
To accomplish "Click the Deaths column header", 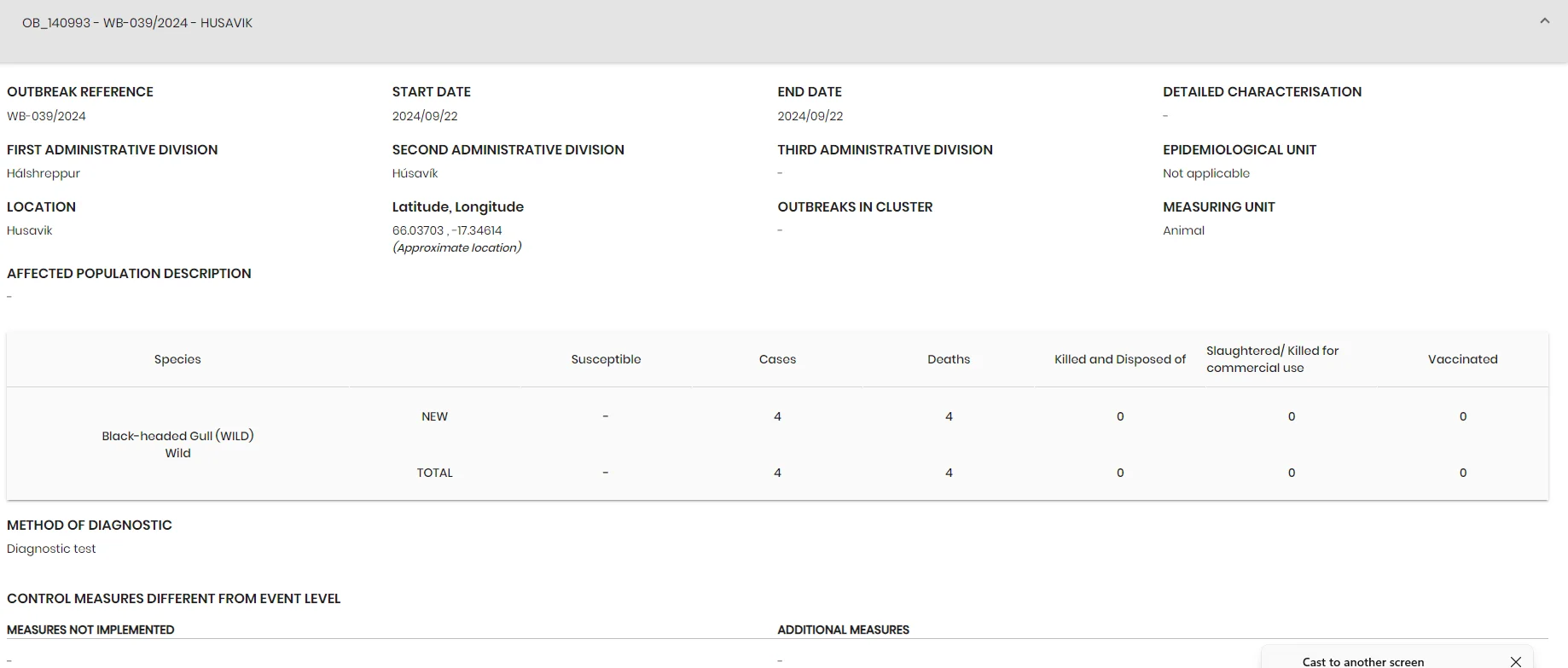I will pyautogui.click(x=949, y=359).
